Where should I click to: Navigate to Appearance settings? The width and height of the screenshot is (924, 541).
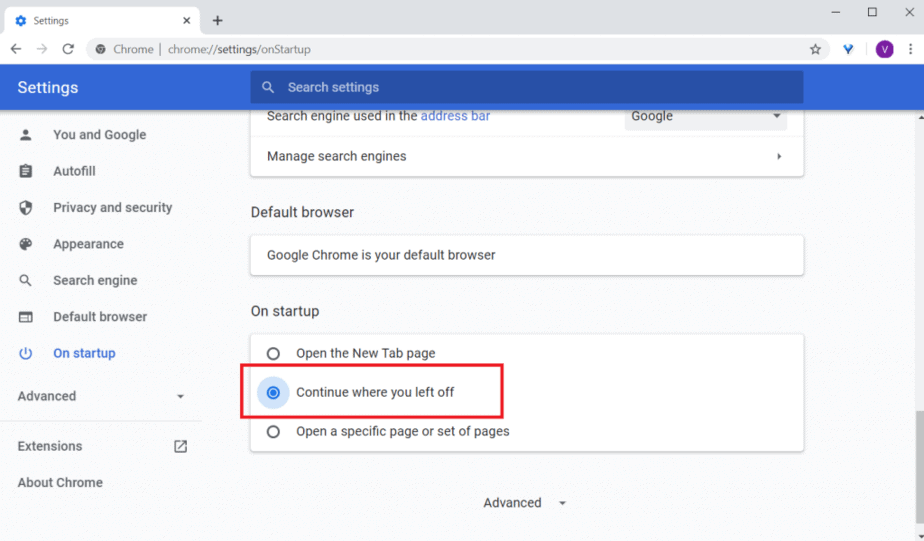pos(88,244)
